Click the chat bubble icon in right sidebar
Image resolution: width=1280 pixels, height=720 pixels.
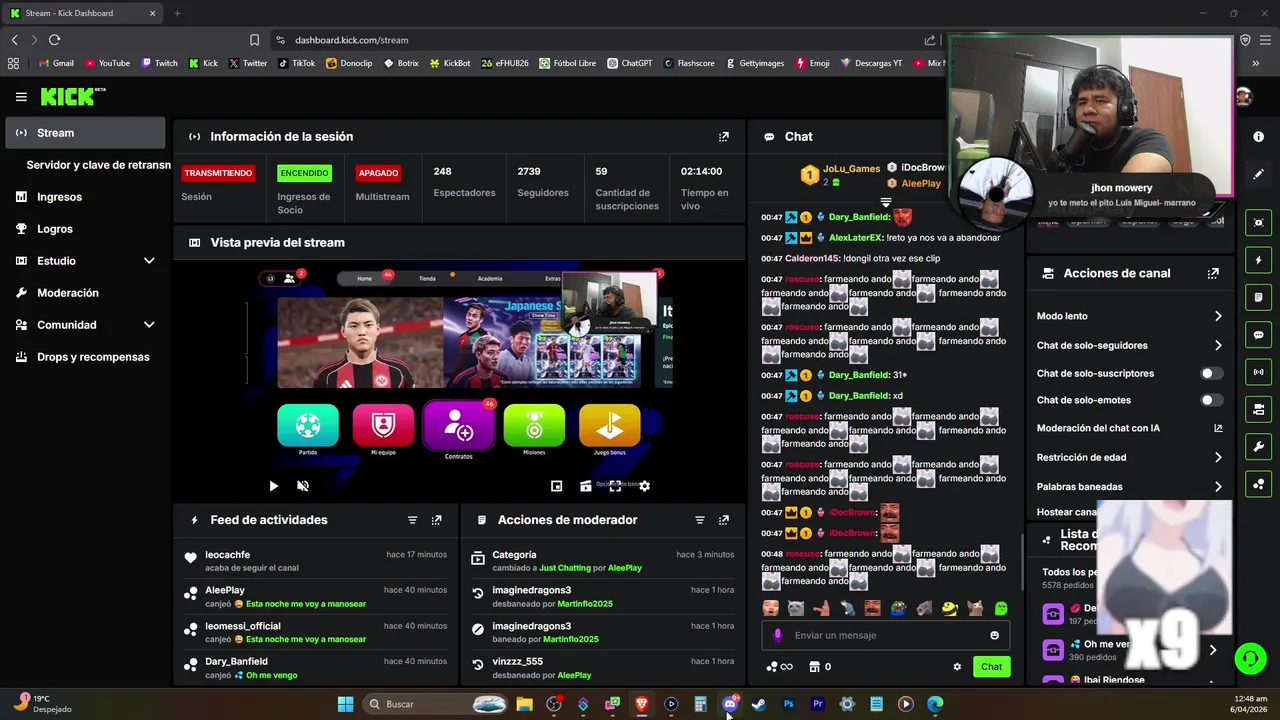(x=1258, y=335)
